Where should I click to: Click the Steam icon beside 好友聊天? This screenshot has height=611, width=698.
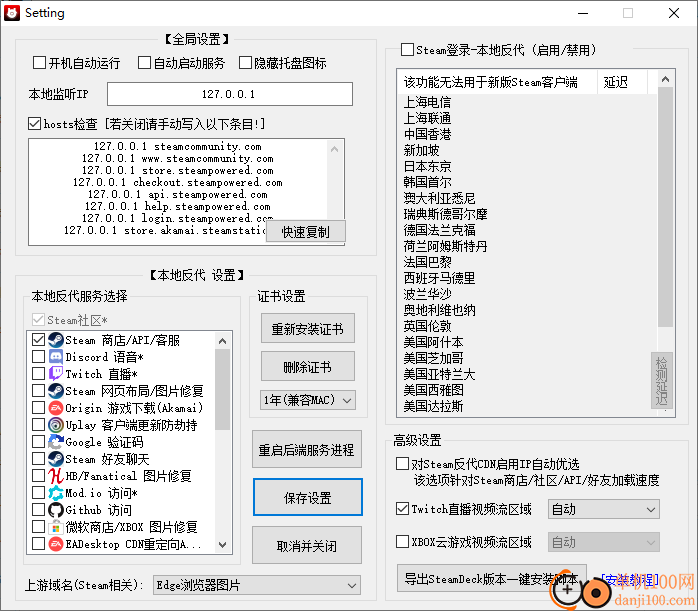pyautogui.click(x=56, y=459)
